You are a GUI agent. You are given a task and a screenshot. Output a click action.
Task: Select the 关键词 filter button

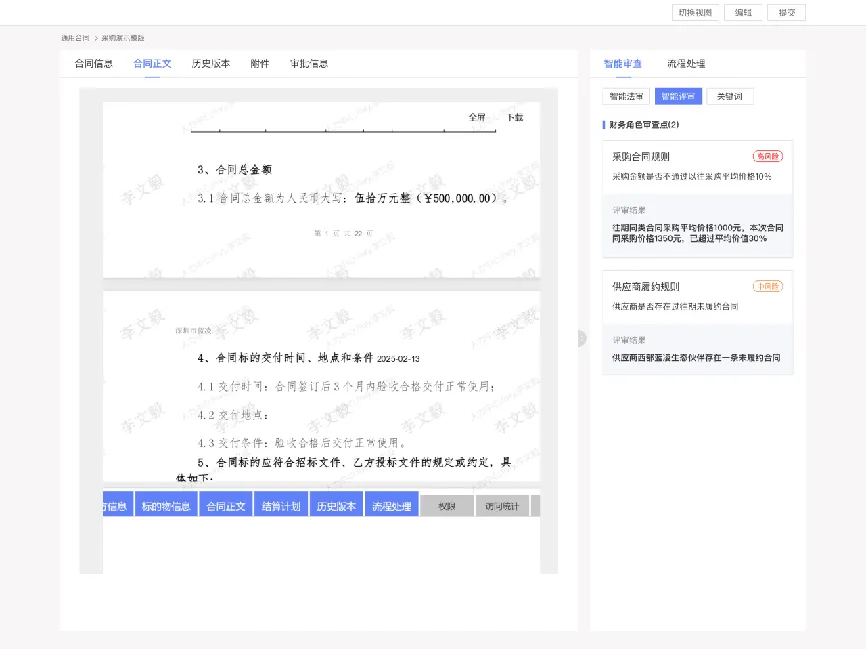(x=729, y=96)
